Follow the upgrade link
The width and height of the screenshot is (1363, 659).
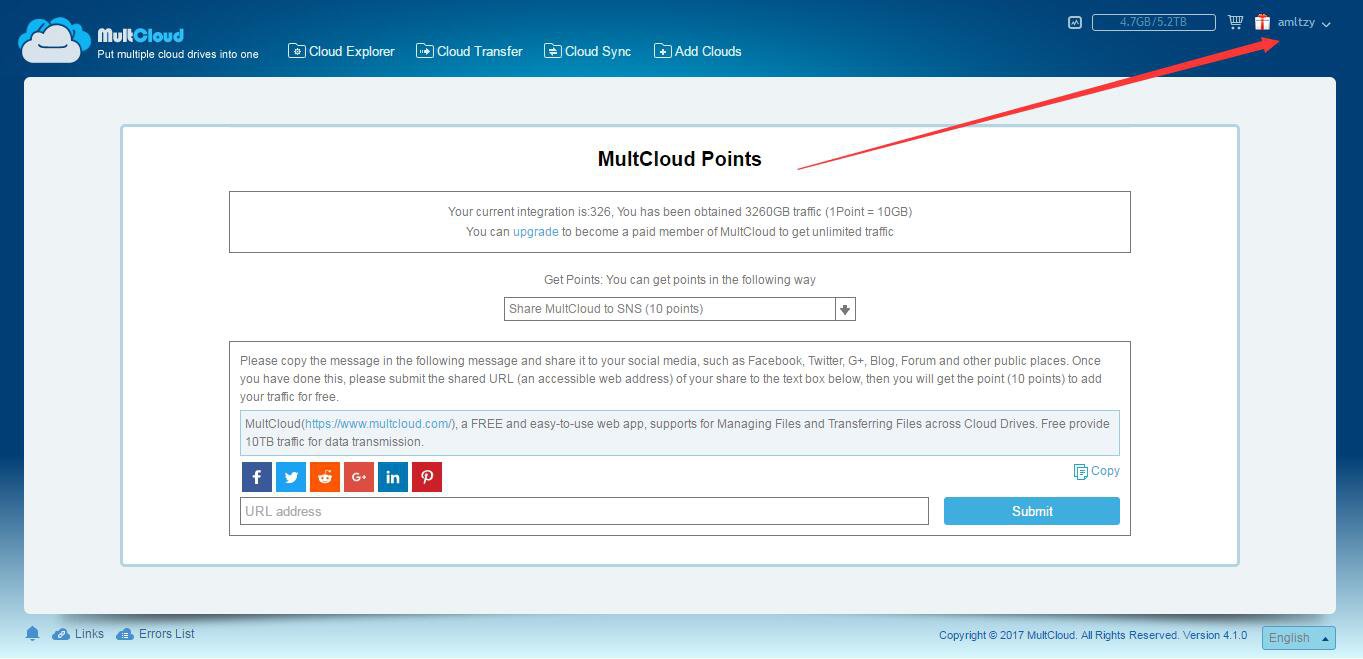click(536, 231)
